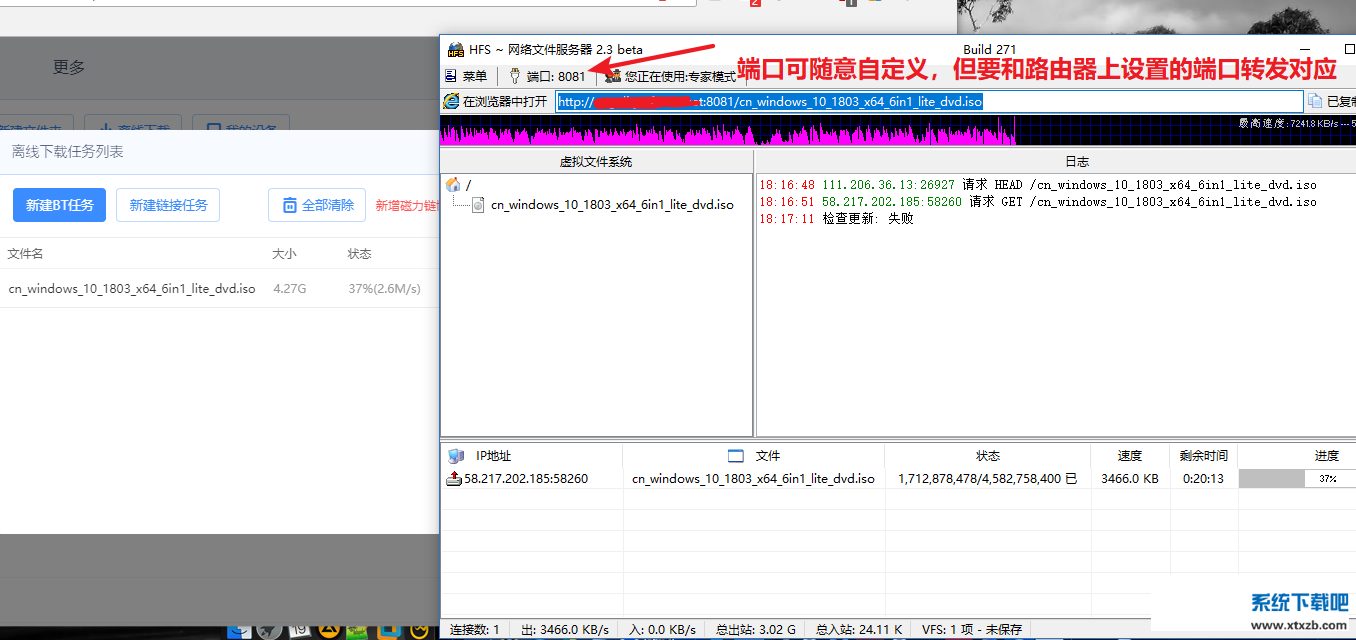The image size is (1356, 640).
Task: Click the 更多 tab on webpage
Action: point(69,67)
